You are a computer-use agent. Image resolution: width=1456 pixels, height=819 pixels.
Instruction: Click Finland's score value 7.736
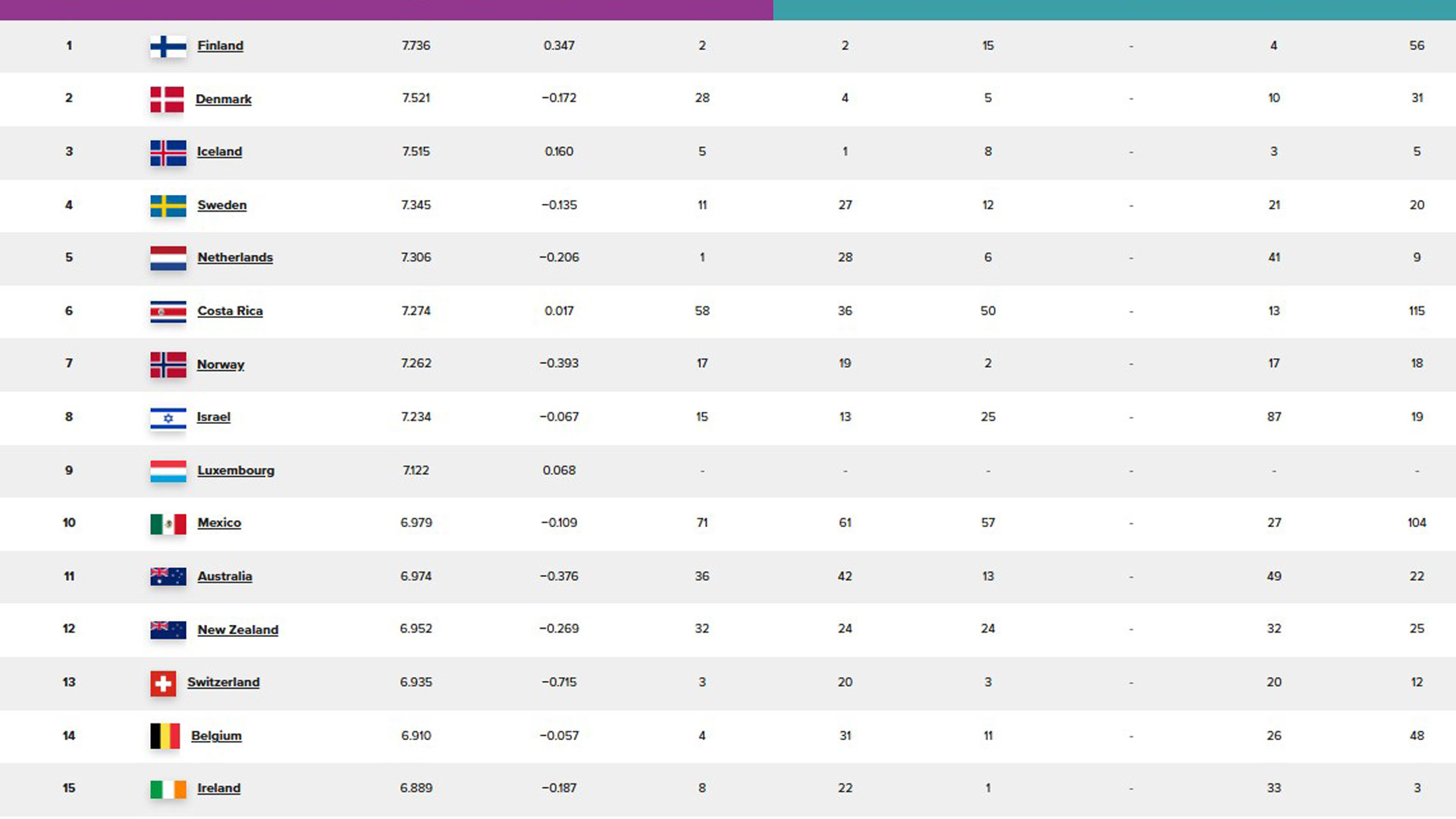[416, 45]
